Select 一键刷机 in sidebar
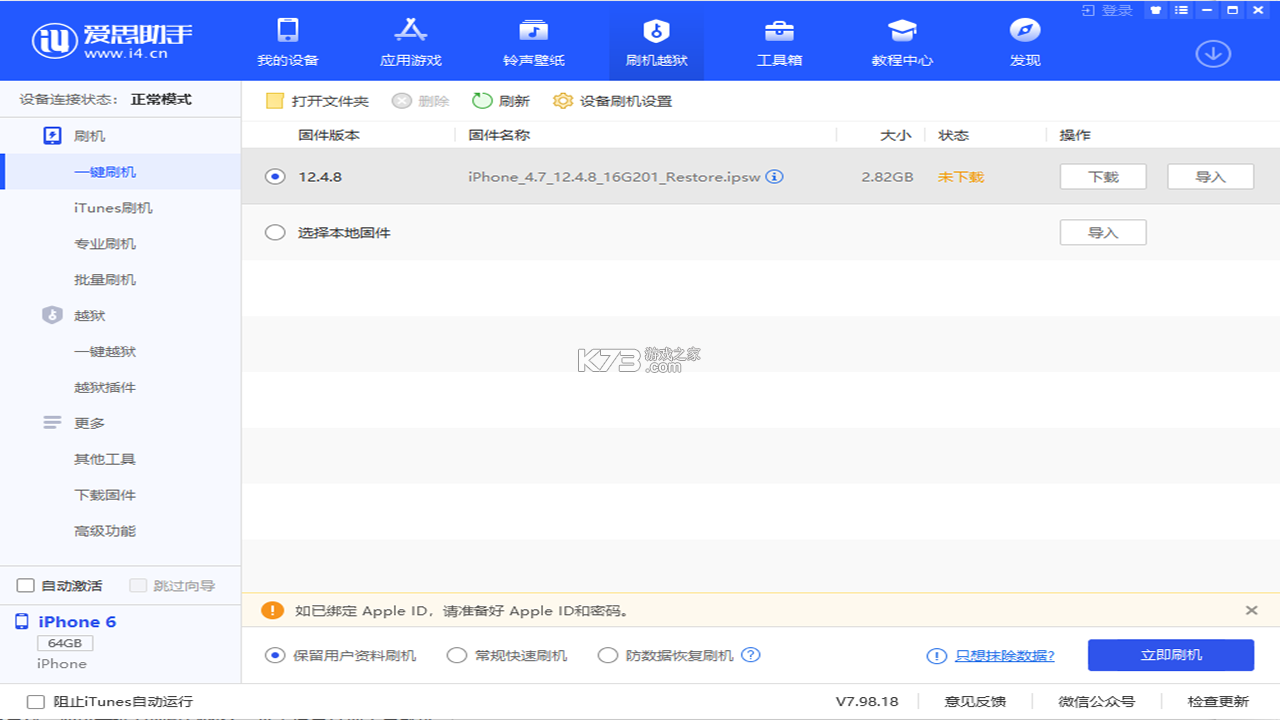 [x=105, y=172]
